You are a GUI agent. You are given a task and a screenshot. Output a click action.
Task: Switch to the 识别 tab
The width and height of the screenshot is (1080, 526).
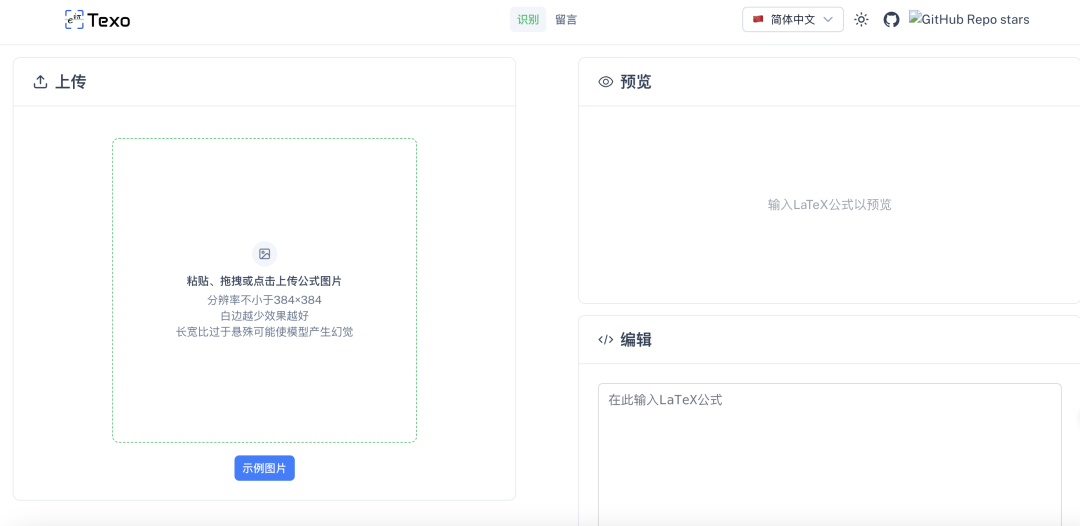(528, 19)
